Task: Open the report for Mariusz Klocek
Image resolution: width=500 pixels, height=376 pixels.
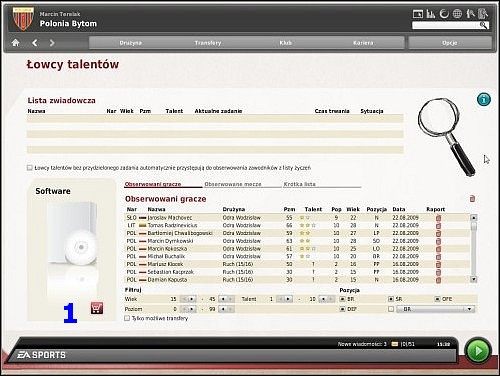Action: [x=438, y=264]
